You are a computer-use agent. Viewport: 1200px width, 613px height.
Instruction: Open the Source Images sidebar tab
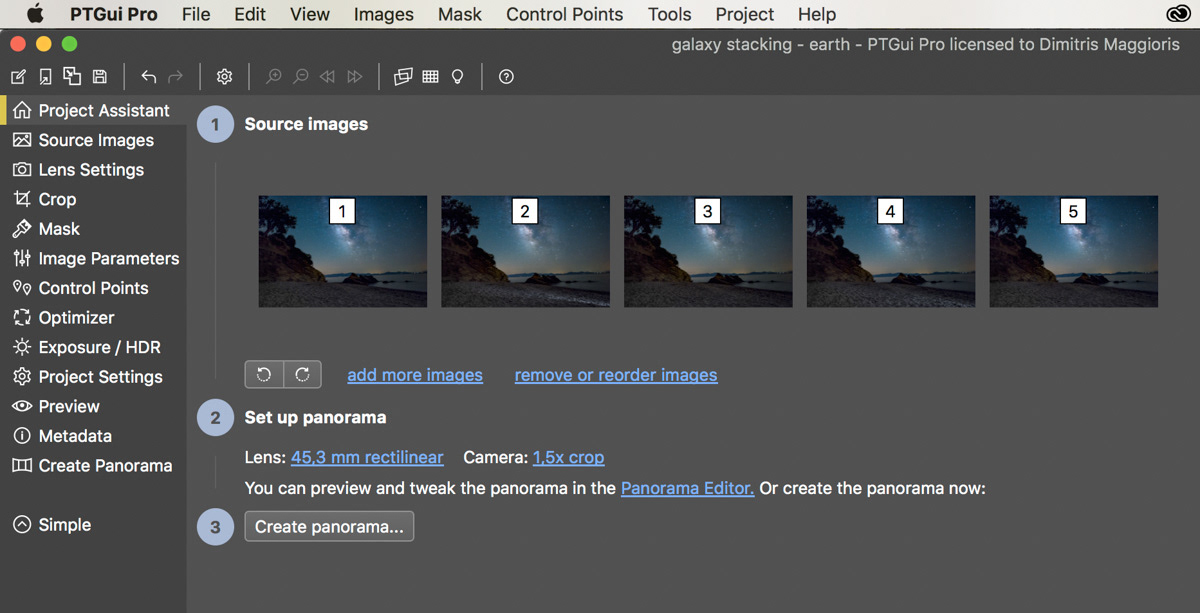(93, 140)
